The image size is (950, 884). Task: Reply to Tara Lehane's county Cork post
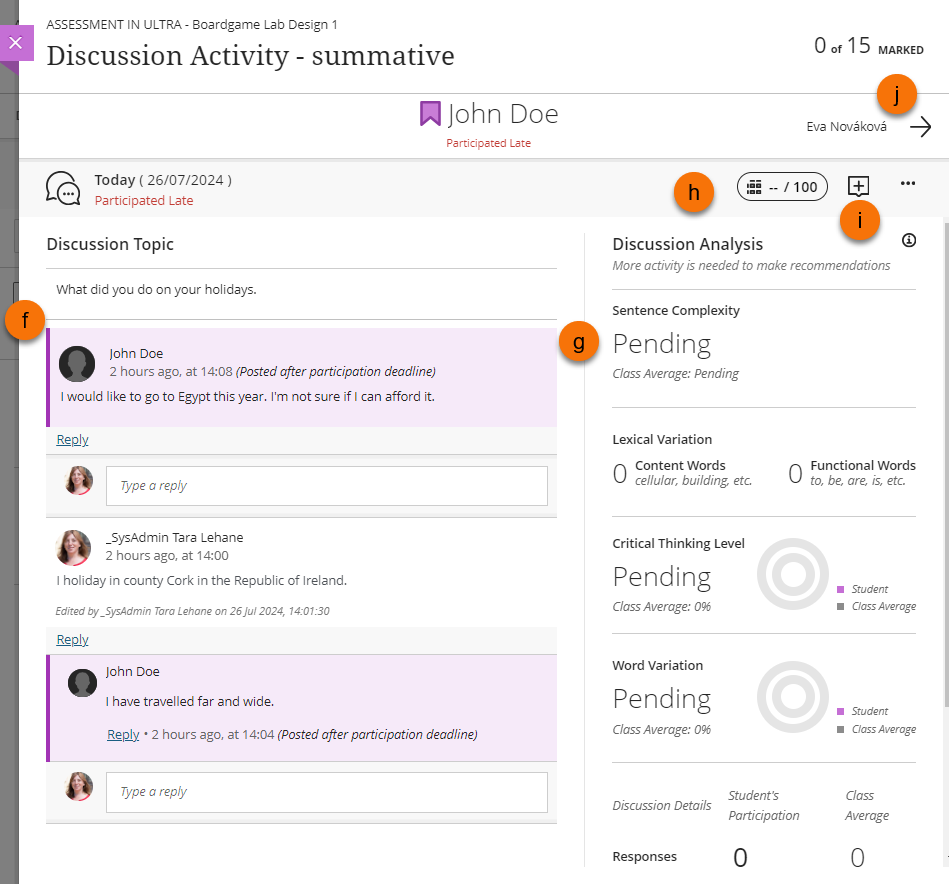pyautogui.click(x=72, y=640)
